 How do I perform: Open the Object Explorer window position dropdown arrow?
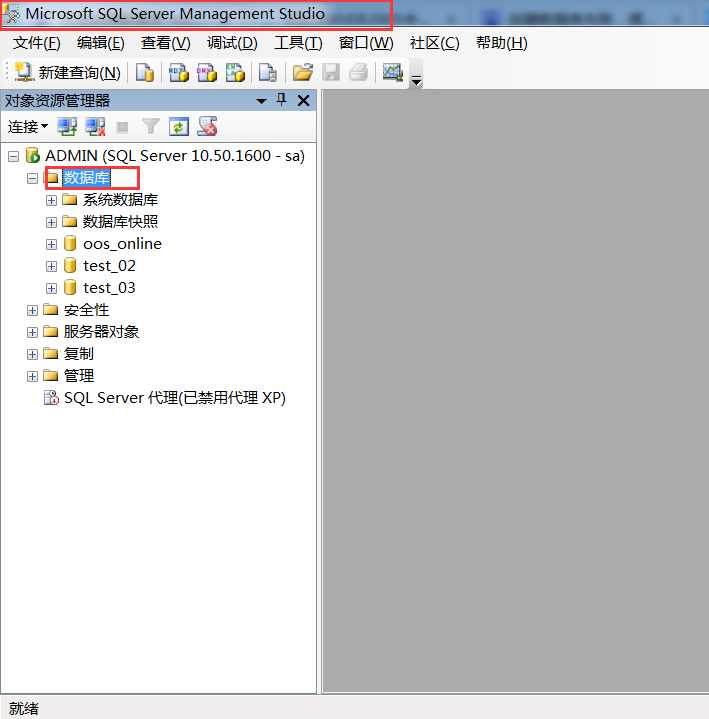tap(261, 101)
